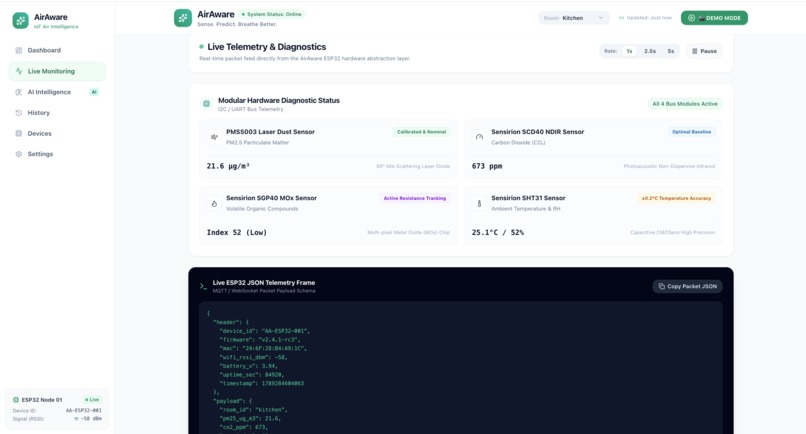Set the telemetry rate to 1s

629,51
